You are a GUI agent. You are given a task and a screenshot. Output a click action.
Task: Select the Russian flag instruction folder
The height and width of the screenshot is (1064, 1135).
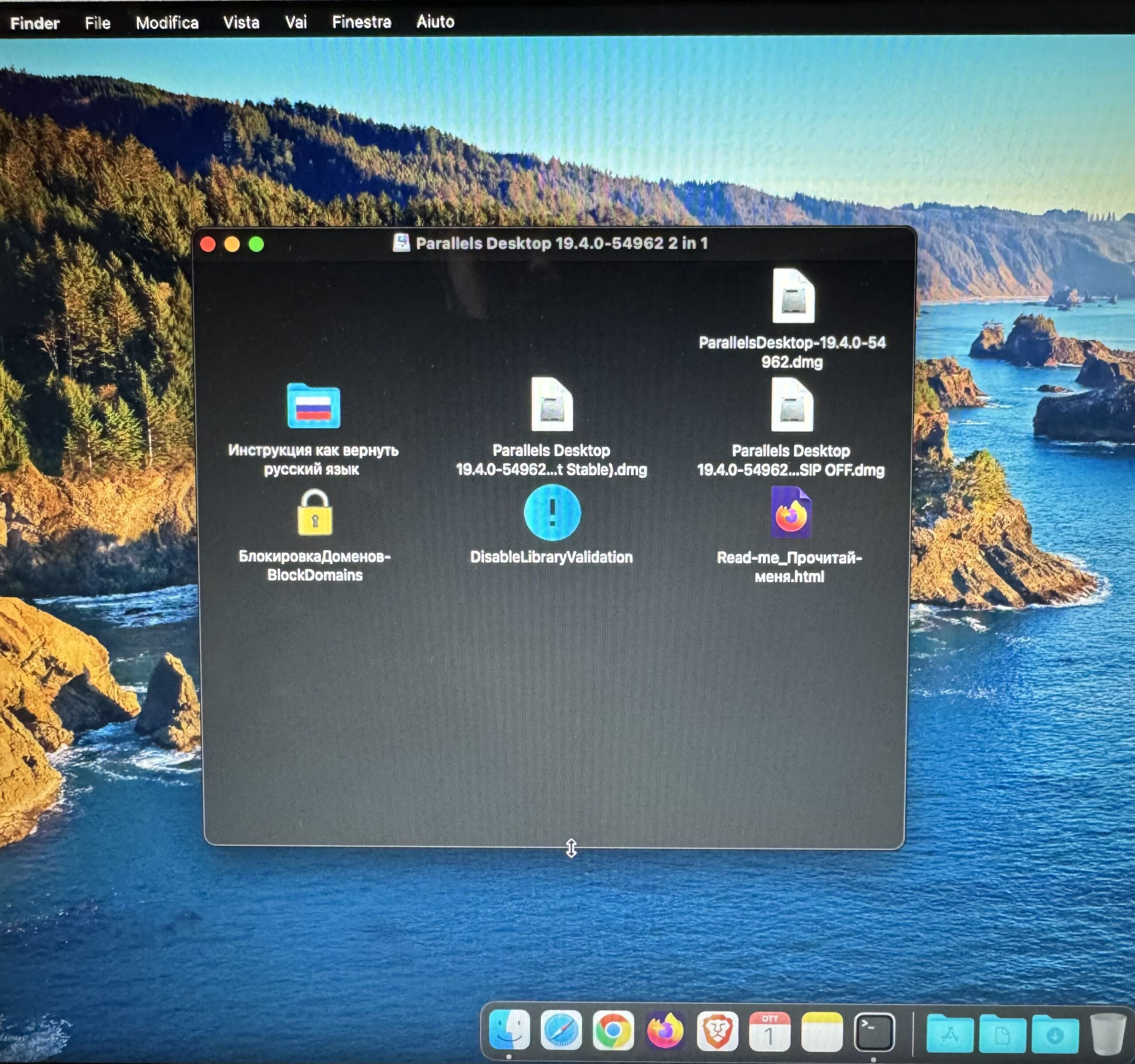click(x=313, y=406)
